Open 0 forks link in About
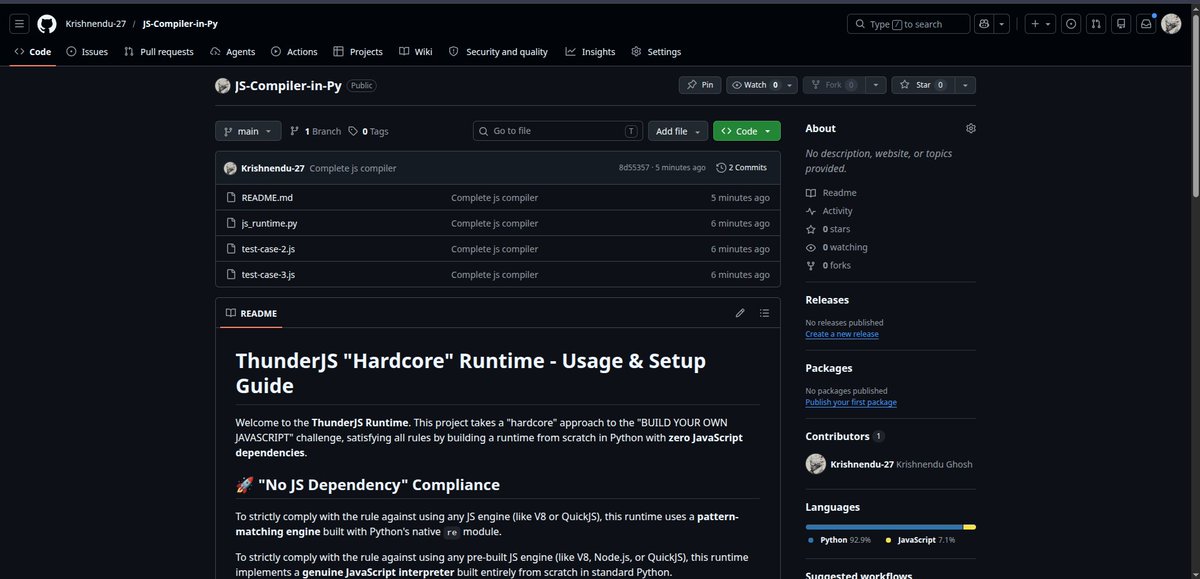The image size is (1200, 579). (828, 265)
